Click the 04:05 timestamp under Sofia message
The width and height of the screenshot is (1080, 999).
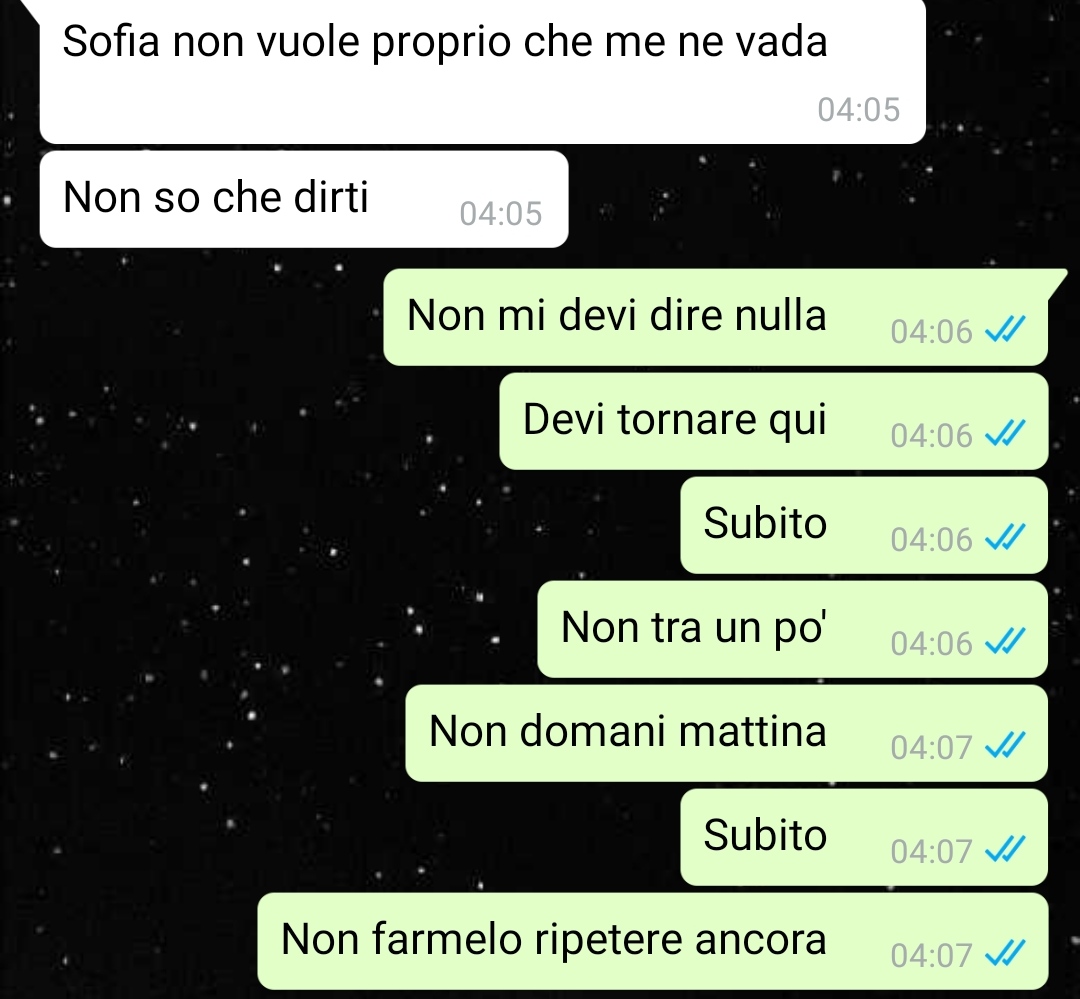point(859,110)
